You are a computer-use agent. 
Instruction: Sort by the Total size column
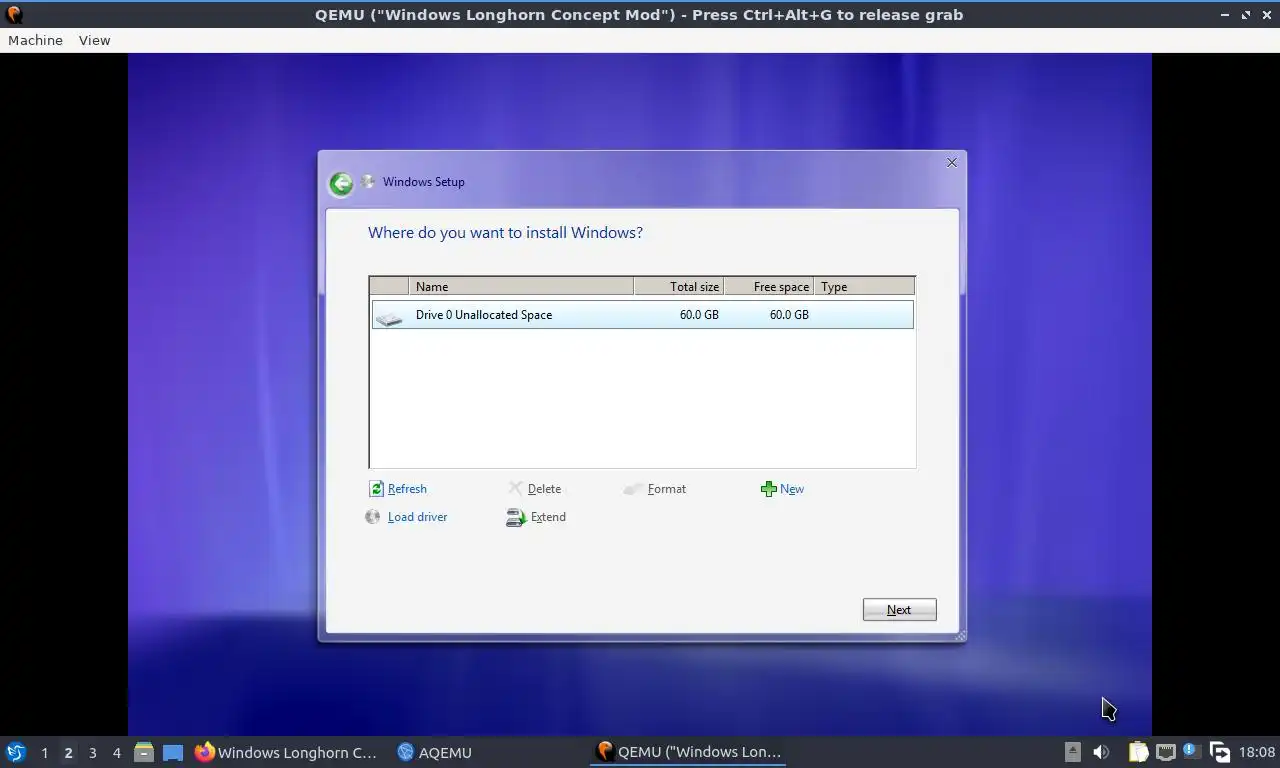tap(679, 286)
